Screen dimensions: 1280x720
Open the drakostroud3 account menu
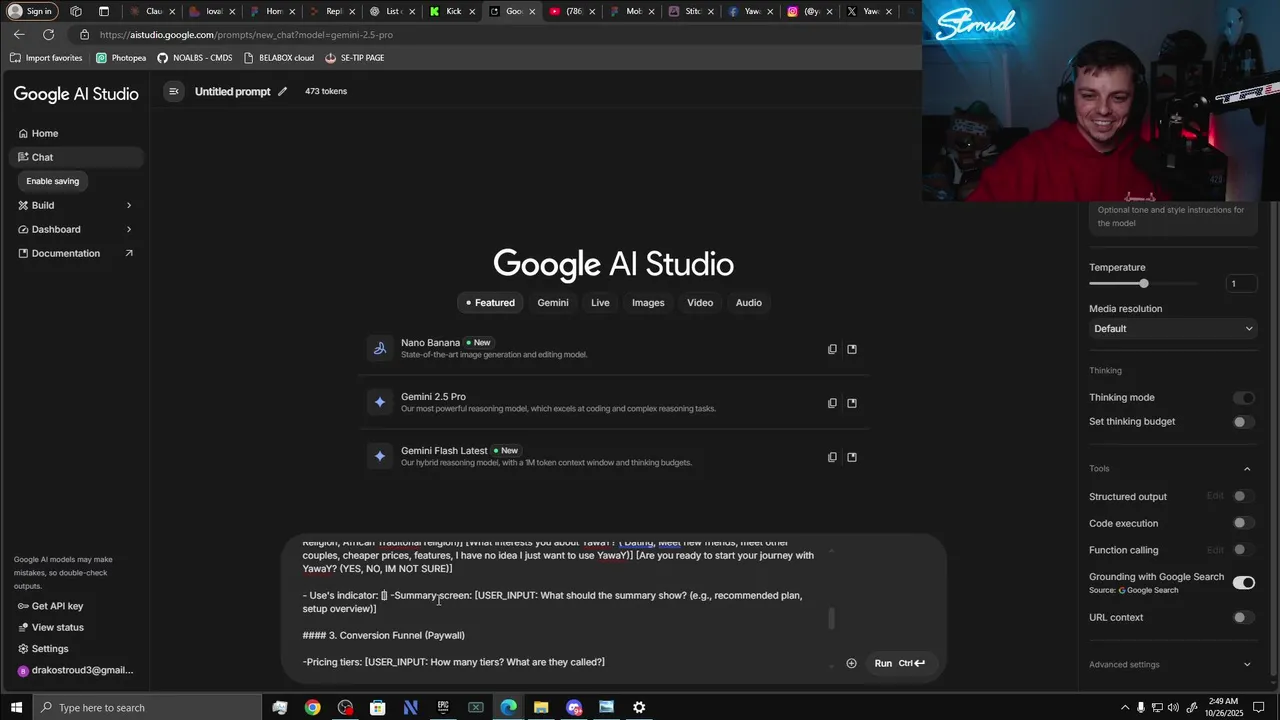[77, 670]
